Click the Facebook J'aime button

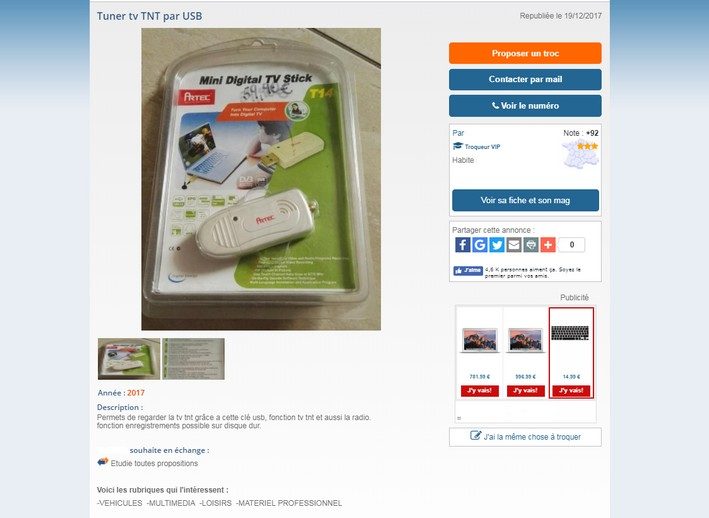(x=468, y=271)
